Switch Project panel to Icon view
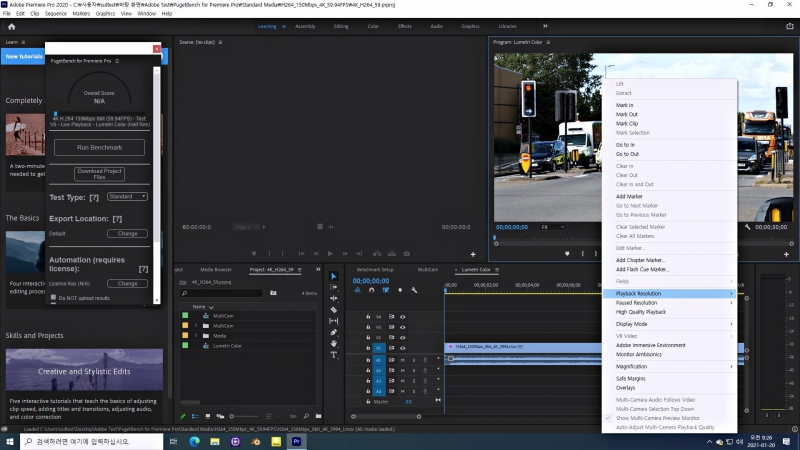 (208, 416)
